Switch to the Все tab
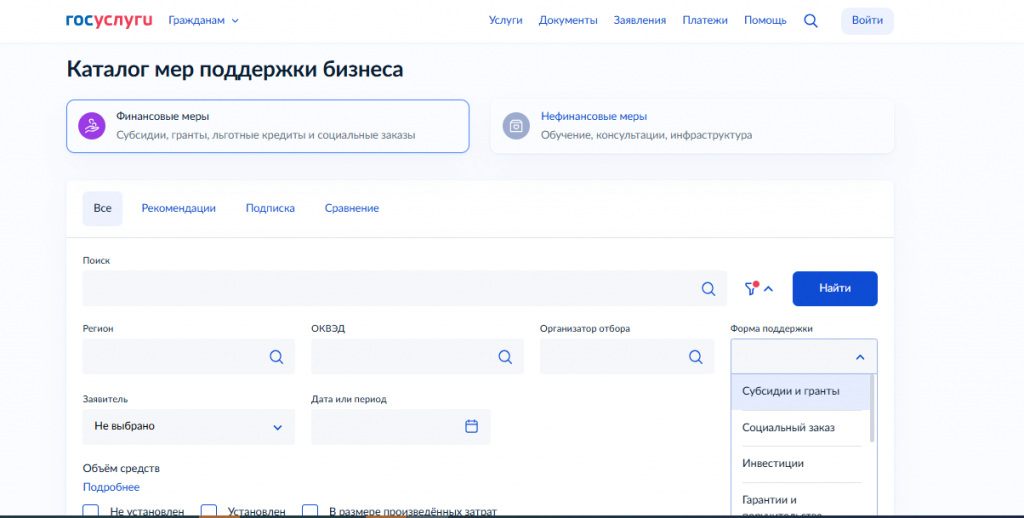The width and height of the screenshot is (1024, 518). tap(103, 208)
